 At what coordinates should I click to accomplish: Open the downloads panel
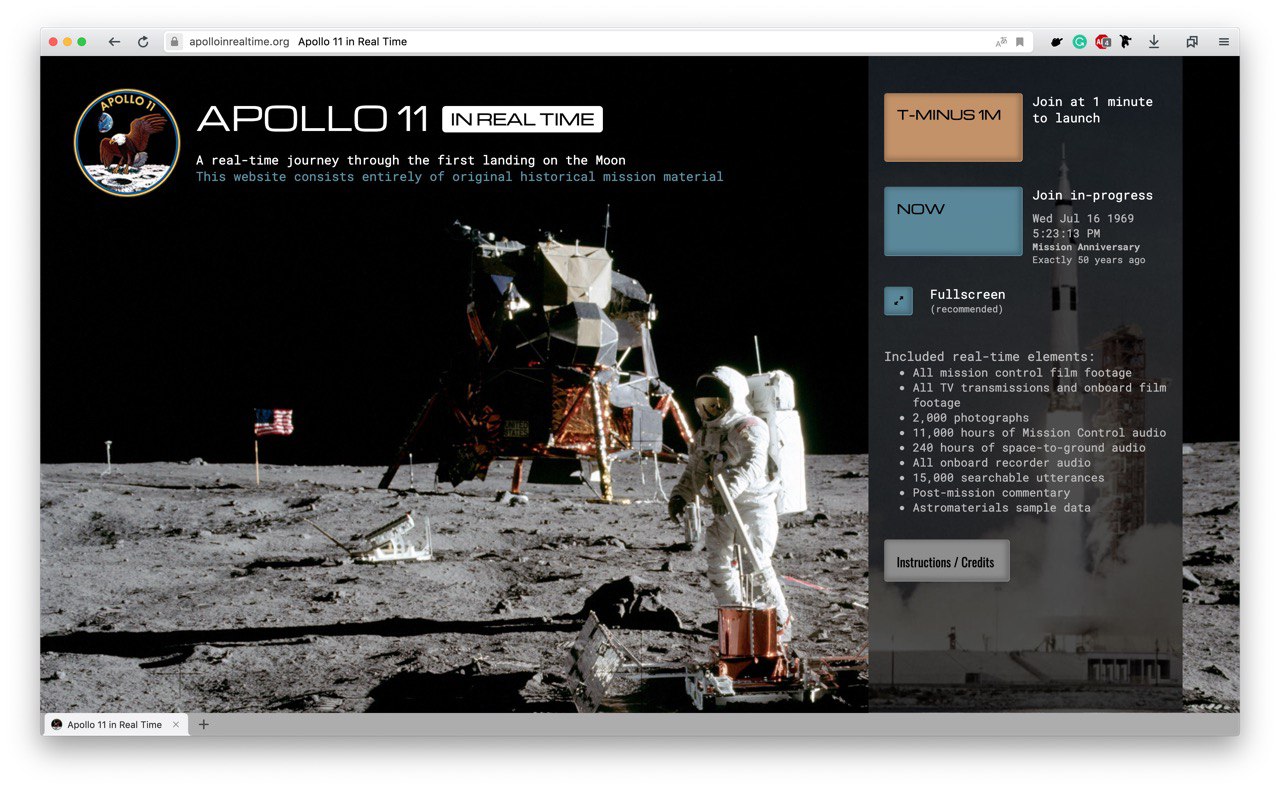tap(1154, 42)
